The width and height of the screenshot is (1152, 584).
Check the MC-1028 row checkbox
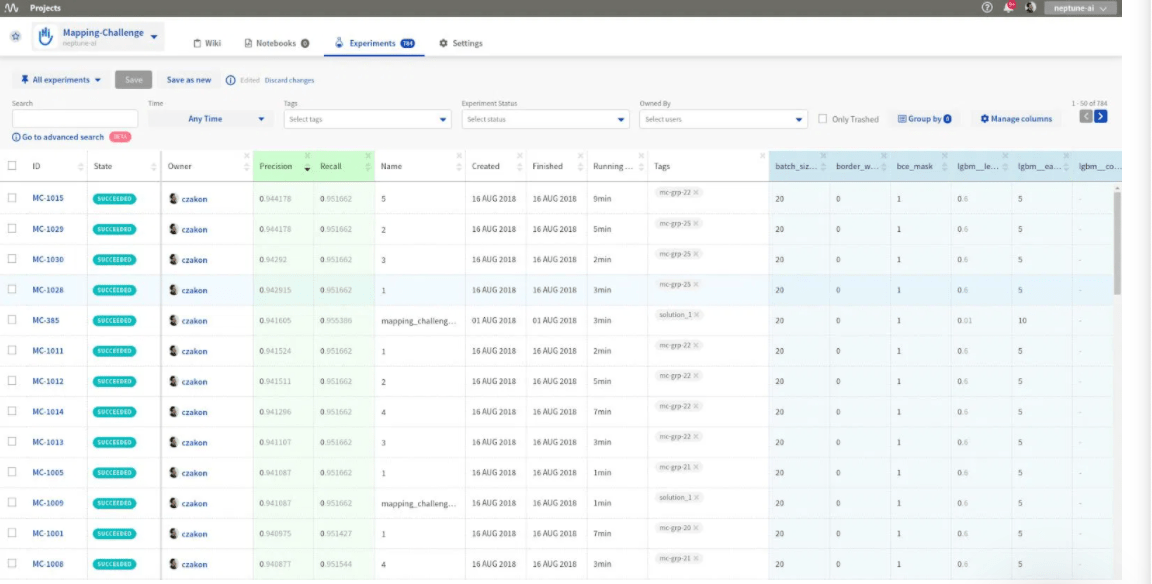click(12, 289)
